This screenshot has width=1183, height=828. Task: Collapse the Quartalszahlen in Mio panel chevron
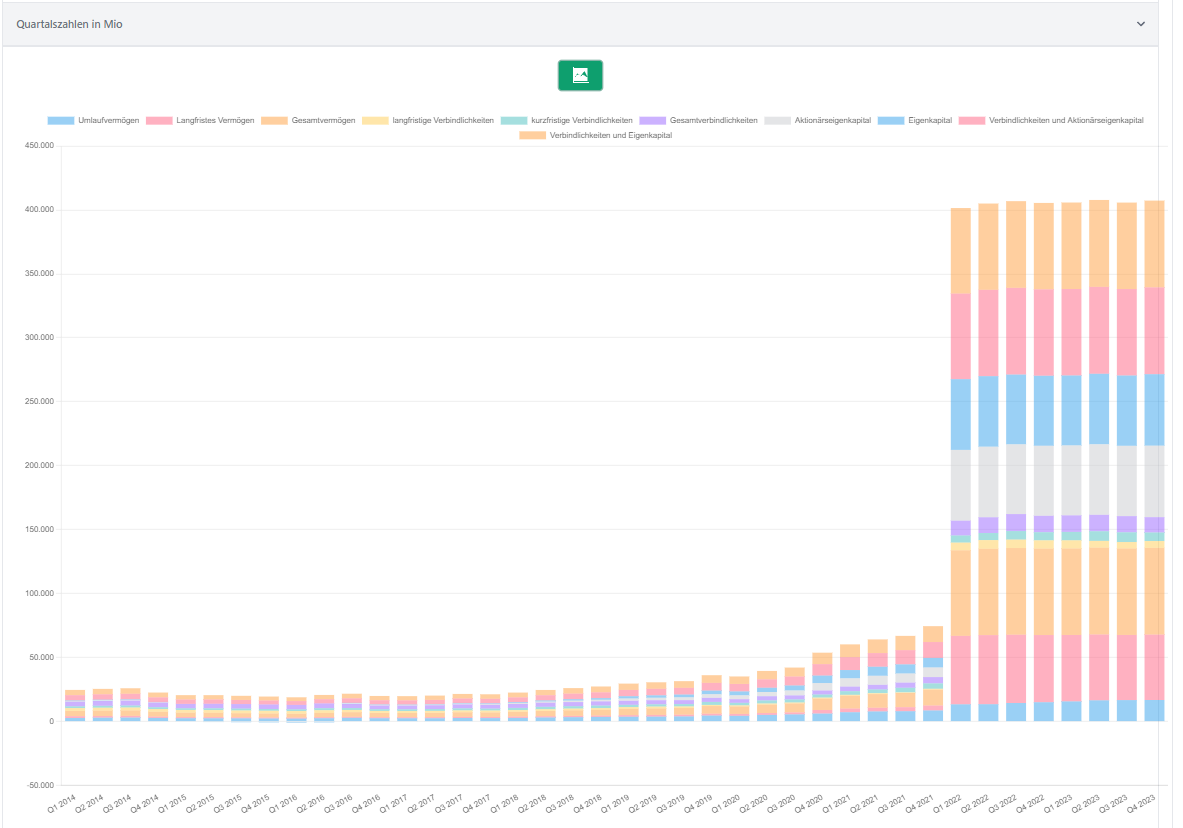[x=1141, y=24]
